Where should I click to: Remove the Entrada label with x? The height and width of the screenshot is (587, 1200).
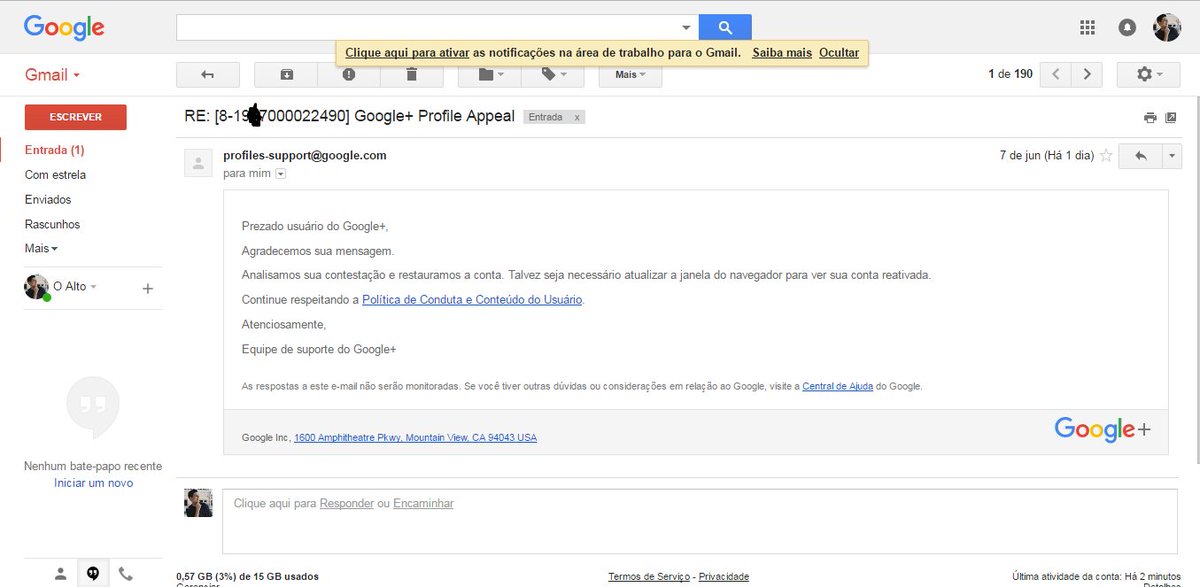click(577, 117)
